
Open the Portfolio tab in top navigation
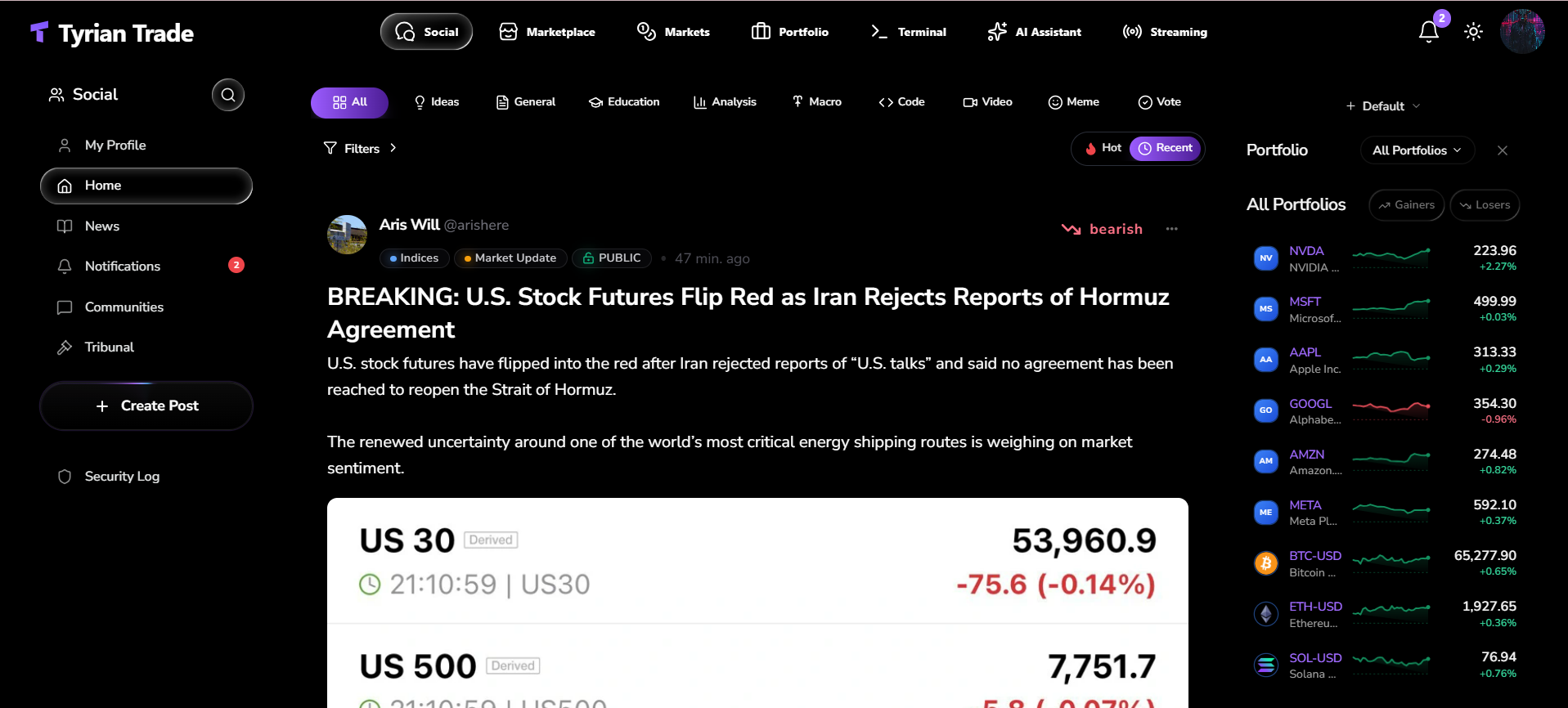(x=790, y=32)
